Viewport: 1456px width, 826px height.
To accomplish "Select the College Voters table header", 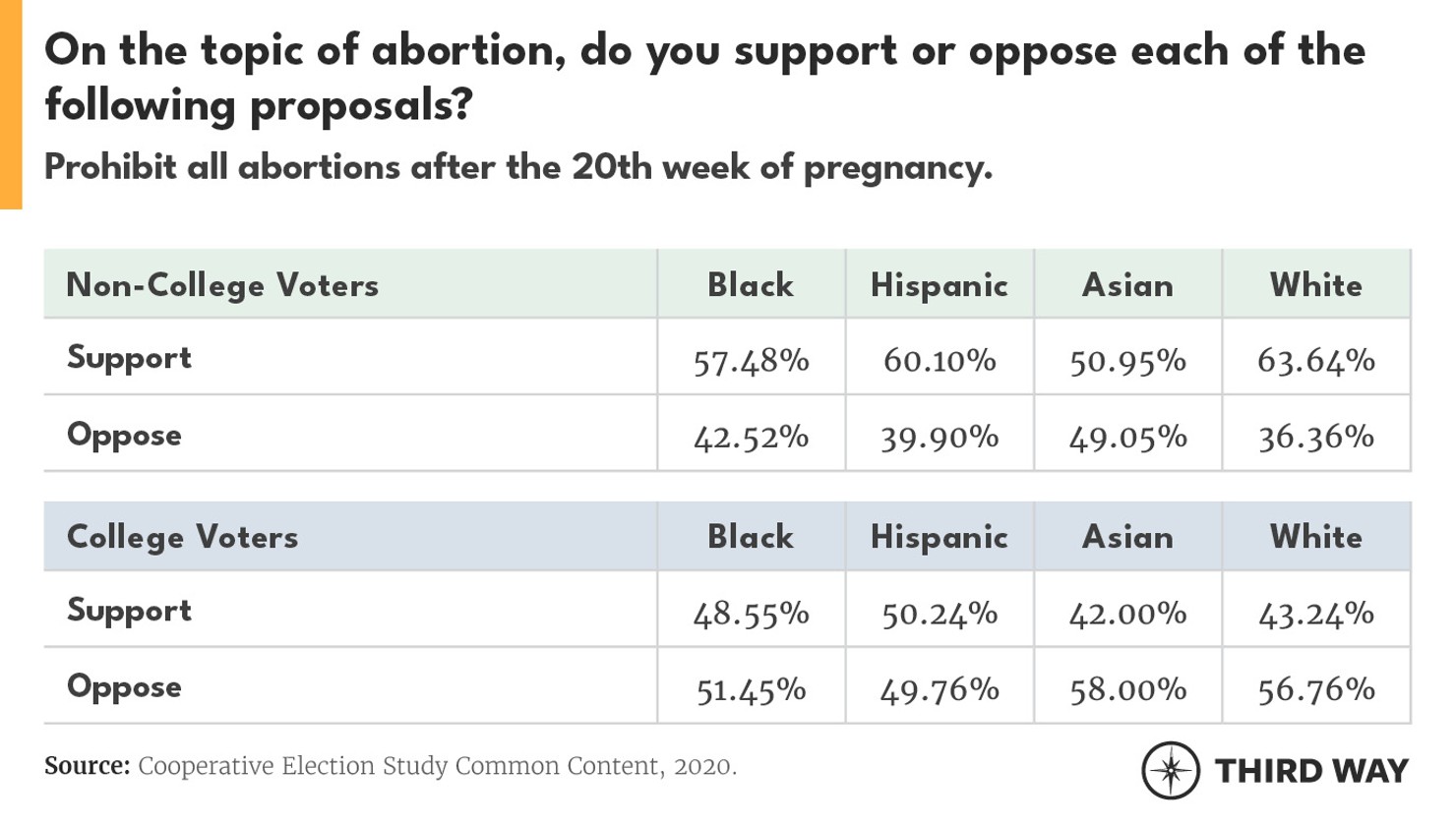I will 182,537.
